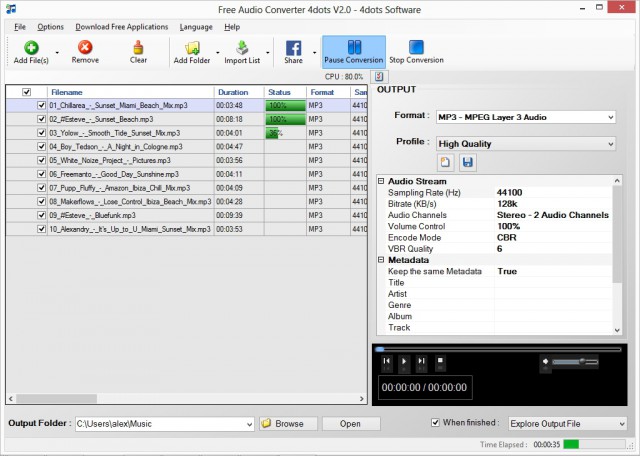Open dropdown arrow next to Import List
Viewport: 640px width, 456px height.
(x=268, y=52)
